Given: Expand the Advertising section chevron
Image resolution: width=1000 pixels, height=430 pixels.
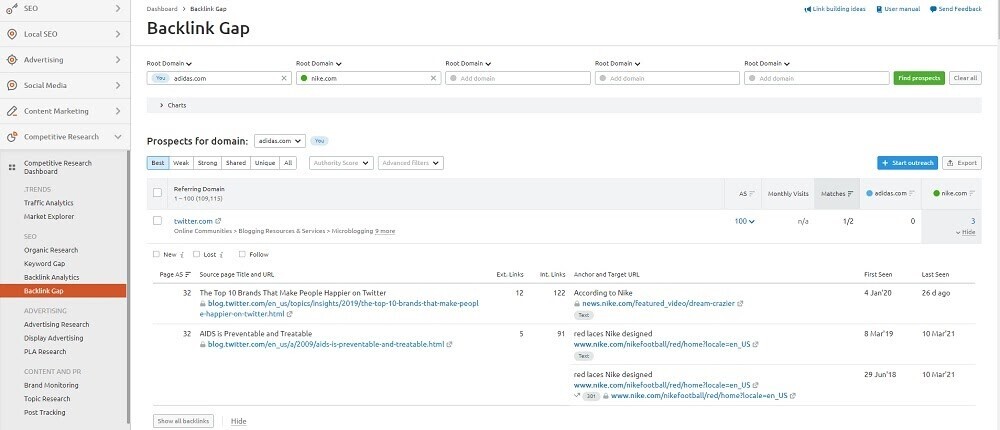Looking at the screenshot, I should (x=118, y=59).
